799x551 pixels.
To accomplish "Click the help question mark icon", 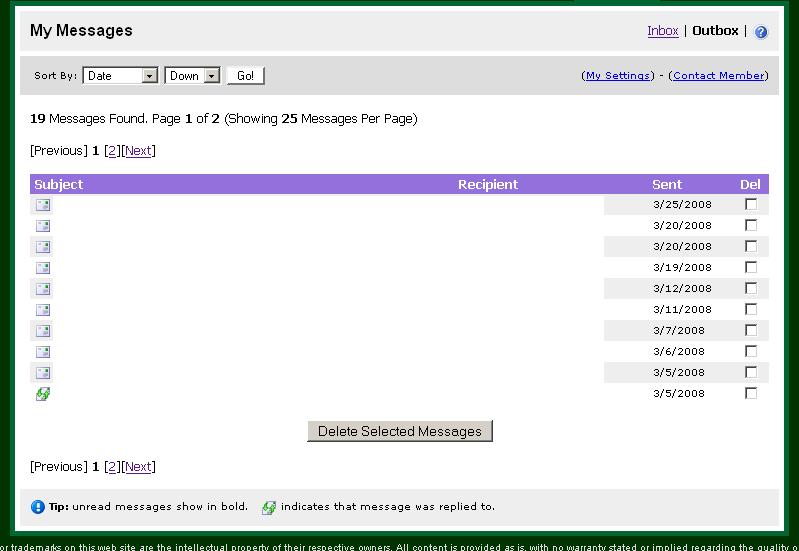I will 761,32.
